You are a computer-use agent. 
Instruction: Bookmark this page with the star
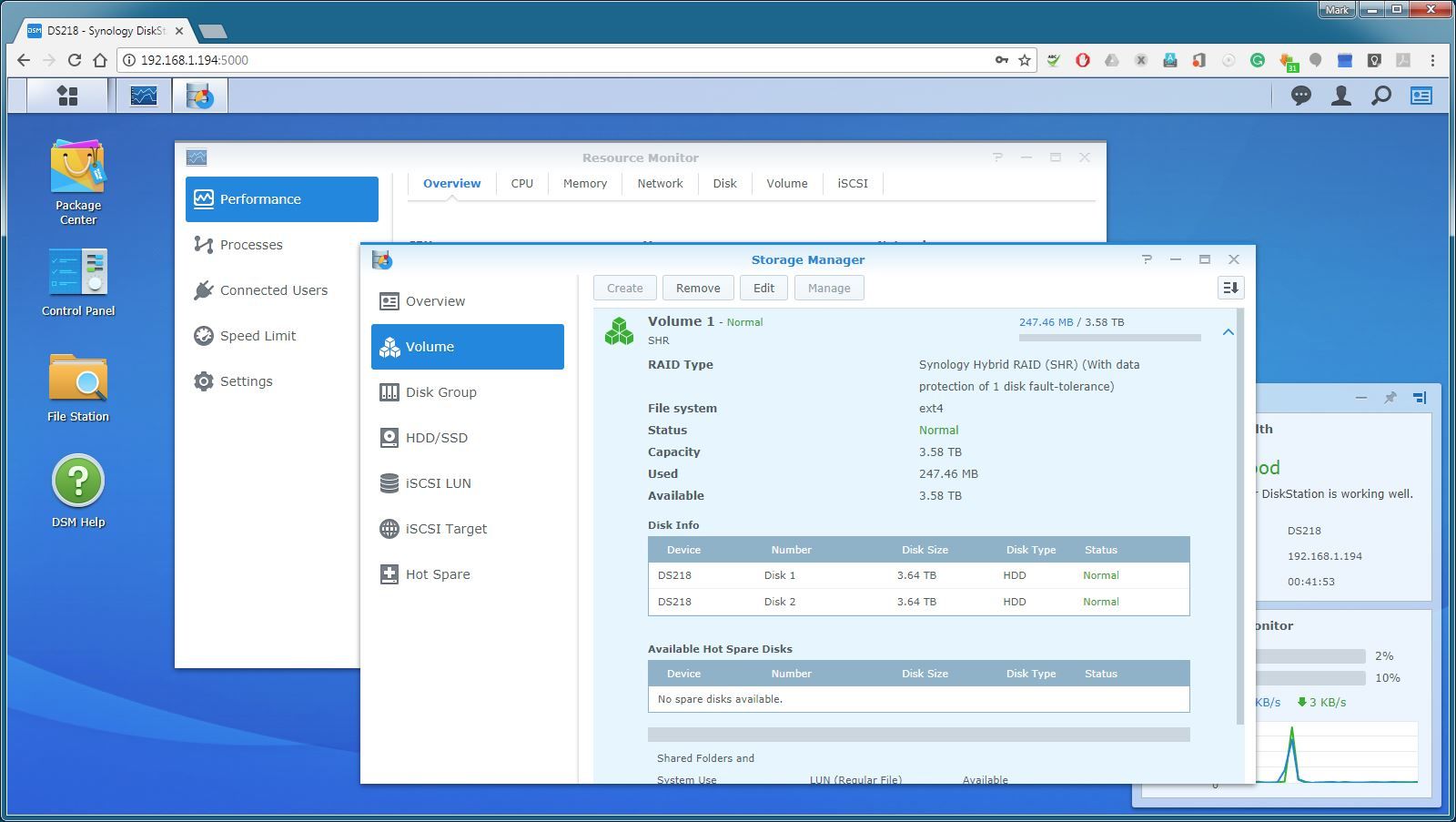pyautogui.click(x=1025, y=60)
